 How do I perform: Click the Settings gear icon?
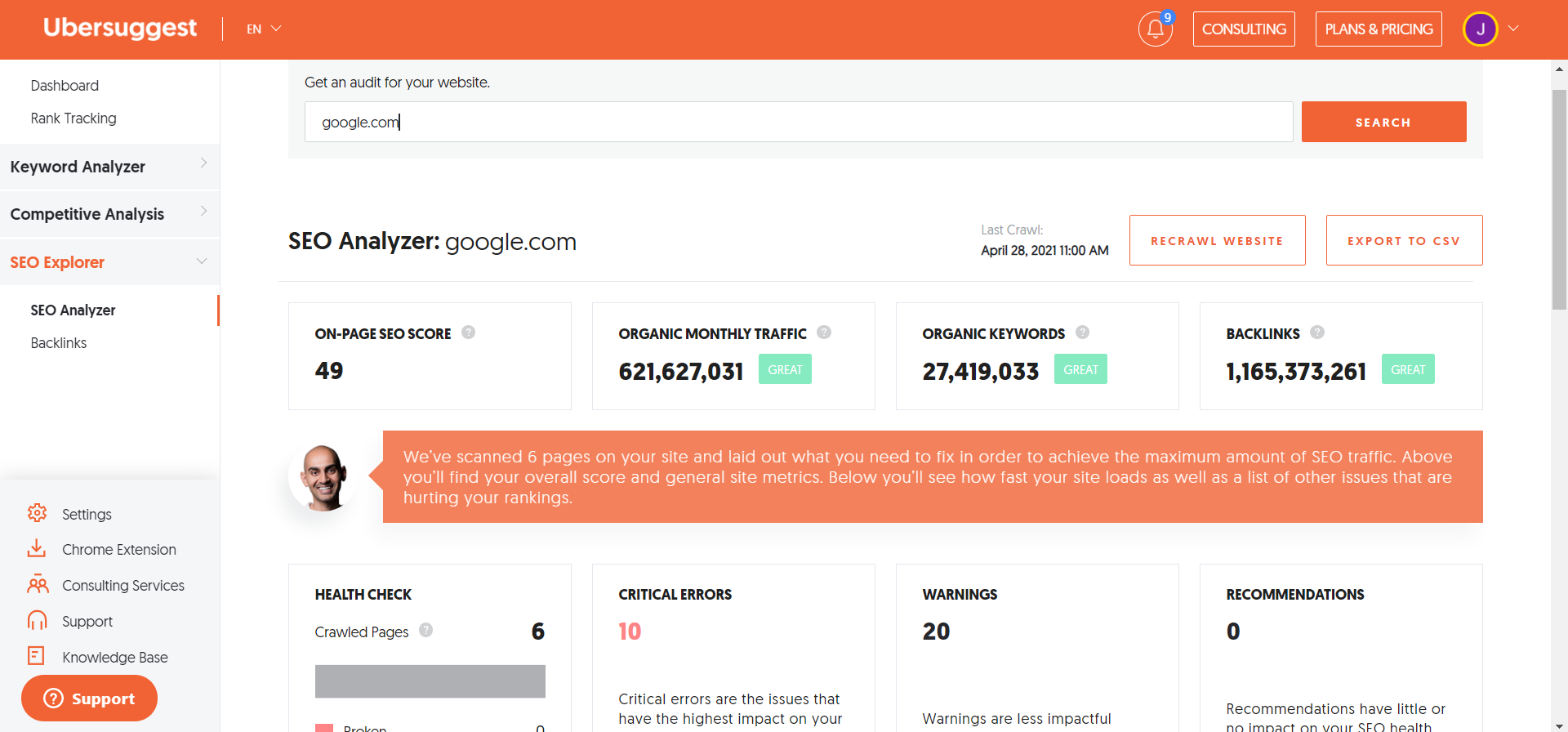click(x=37, y=513)
